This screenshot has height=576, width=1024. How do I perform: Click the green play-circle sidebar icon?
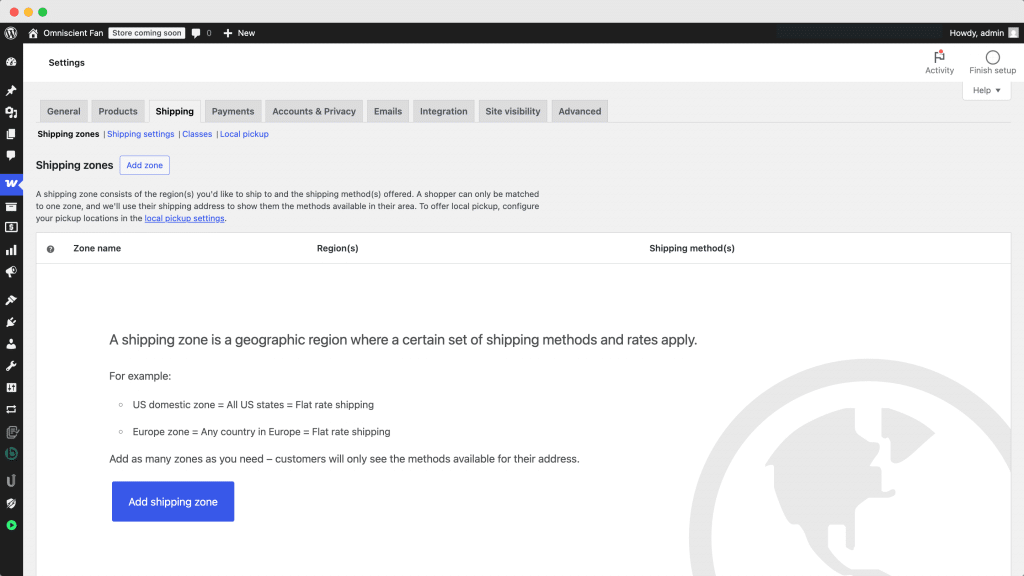coord(11,525)
